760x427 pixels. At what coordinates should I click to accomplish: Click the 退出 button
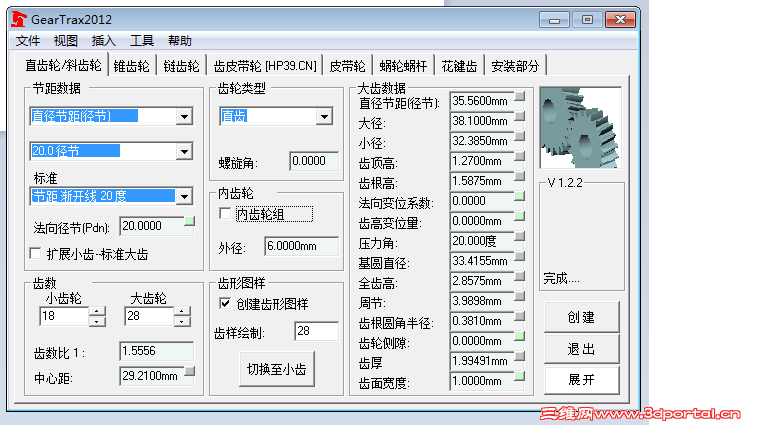581,348
